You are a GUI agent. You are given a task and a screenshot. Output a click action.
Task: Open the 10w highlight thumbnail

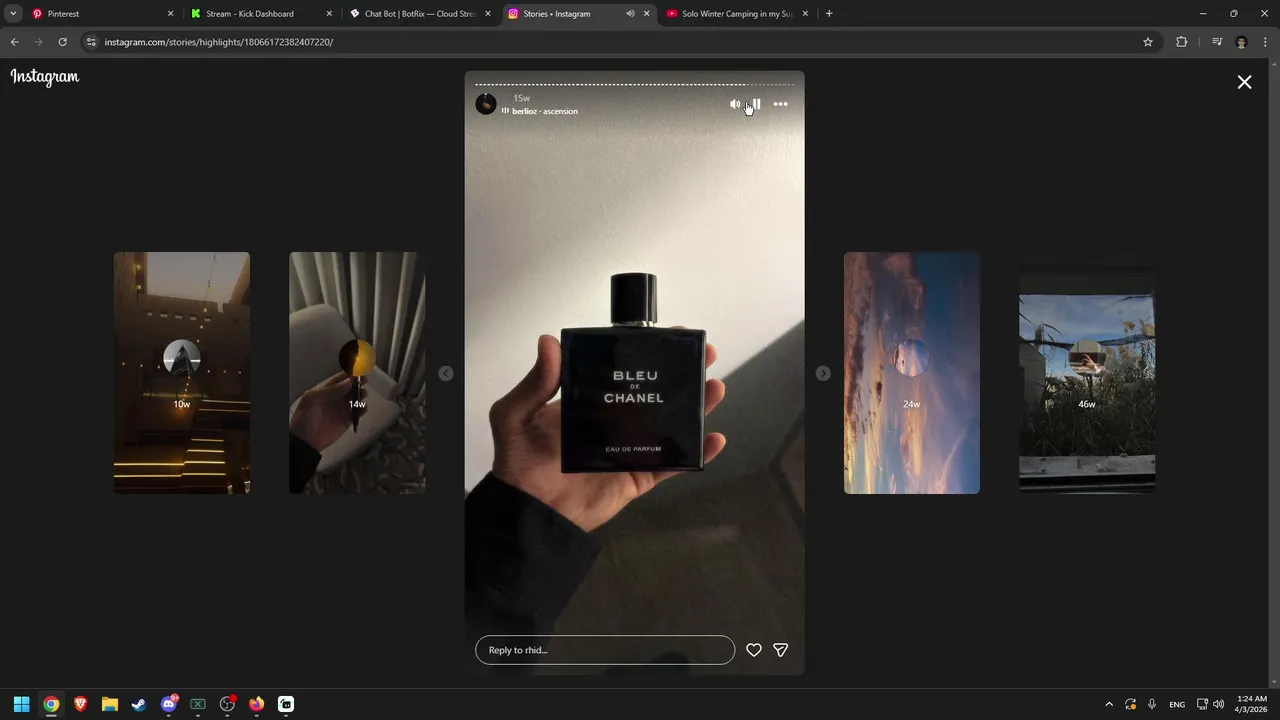pos(182,373)
